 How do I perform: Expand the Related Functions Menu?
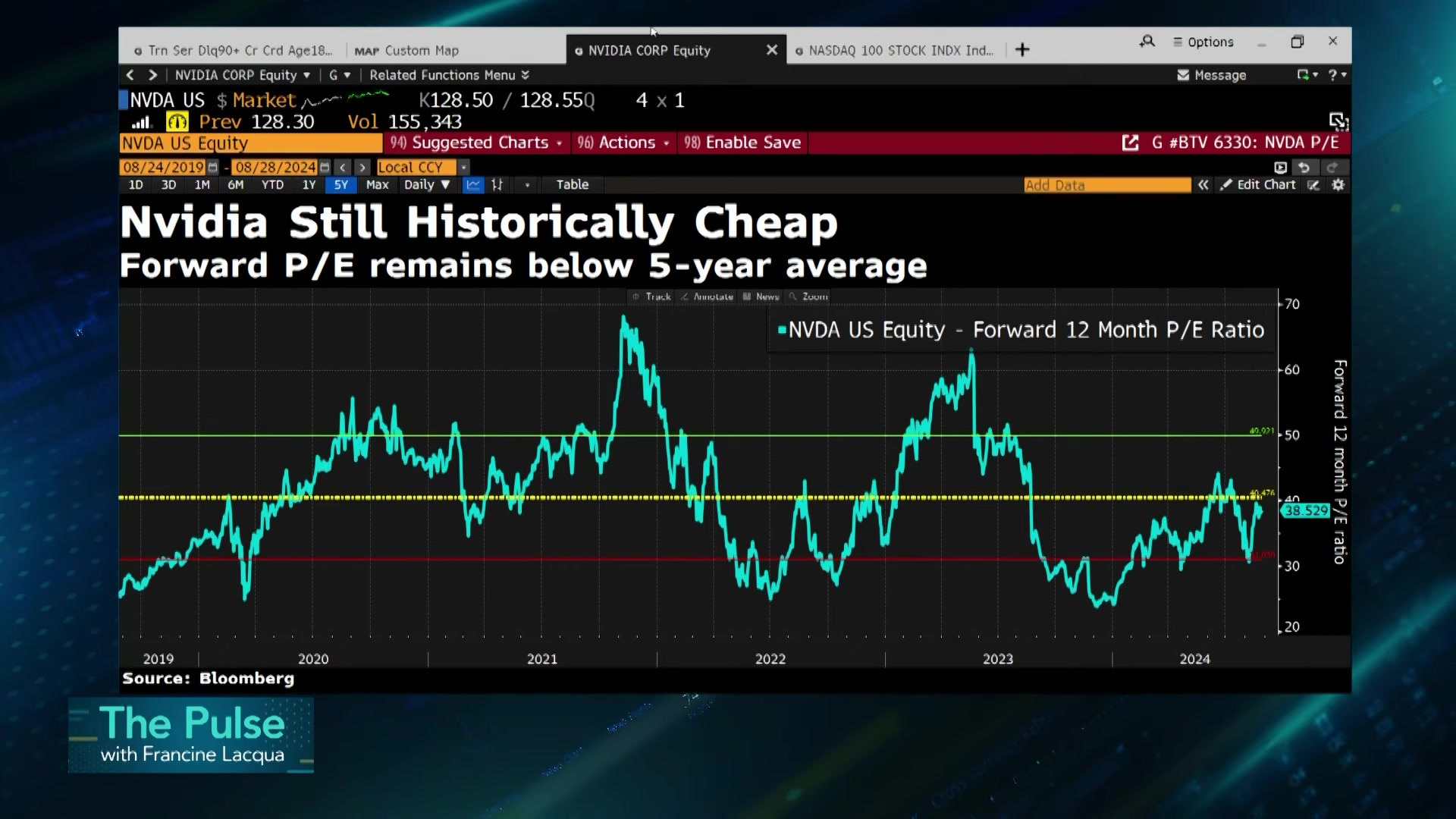pyautogui.click(x=449, y=75)
